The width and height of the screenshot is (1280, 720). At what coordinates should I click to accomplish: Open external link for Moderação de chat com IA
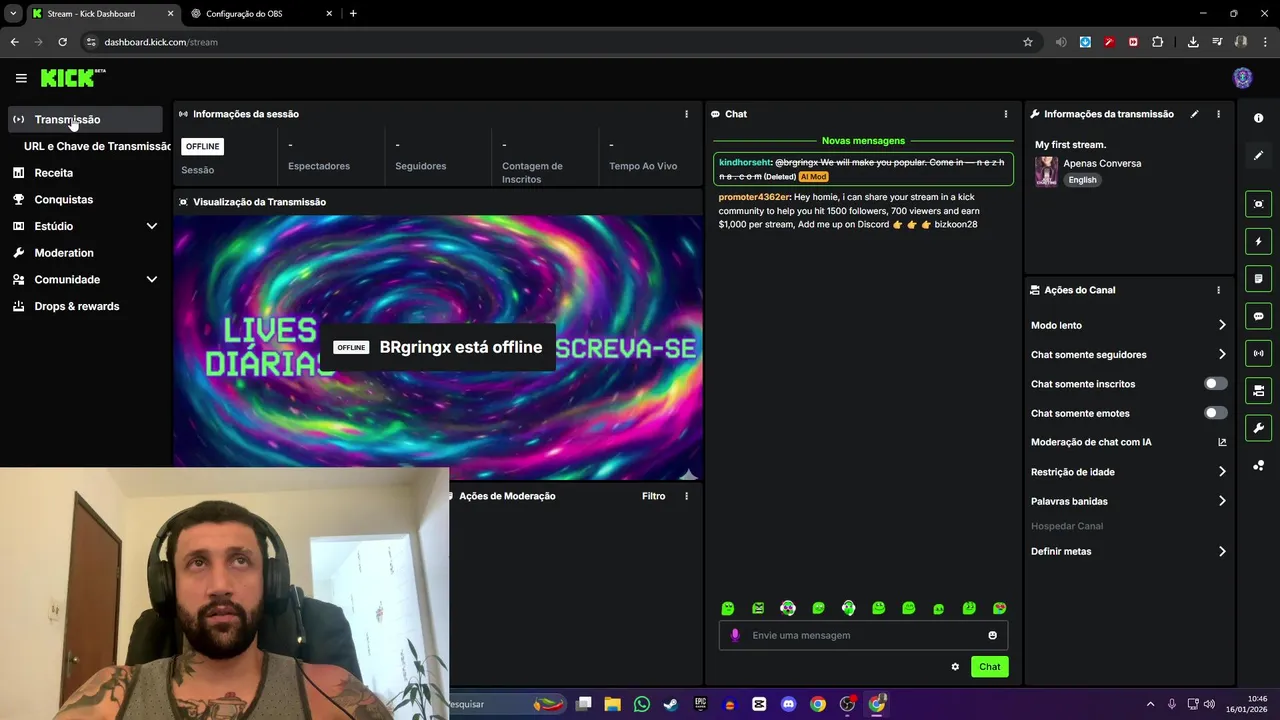pyautogui.click(x=1222, y=442)
